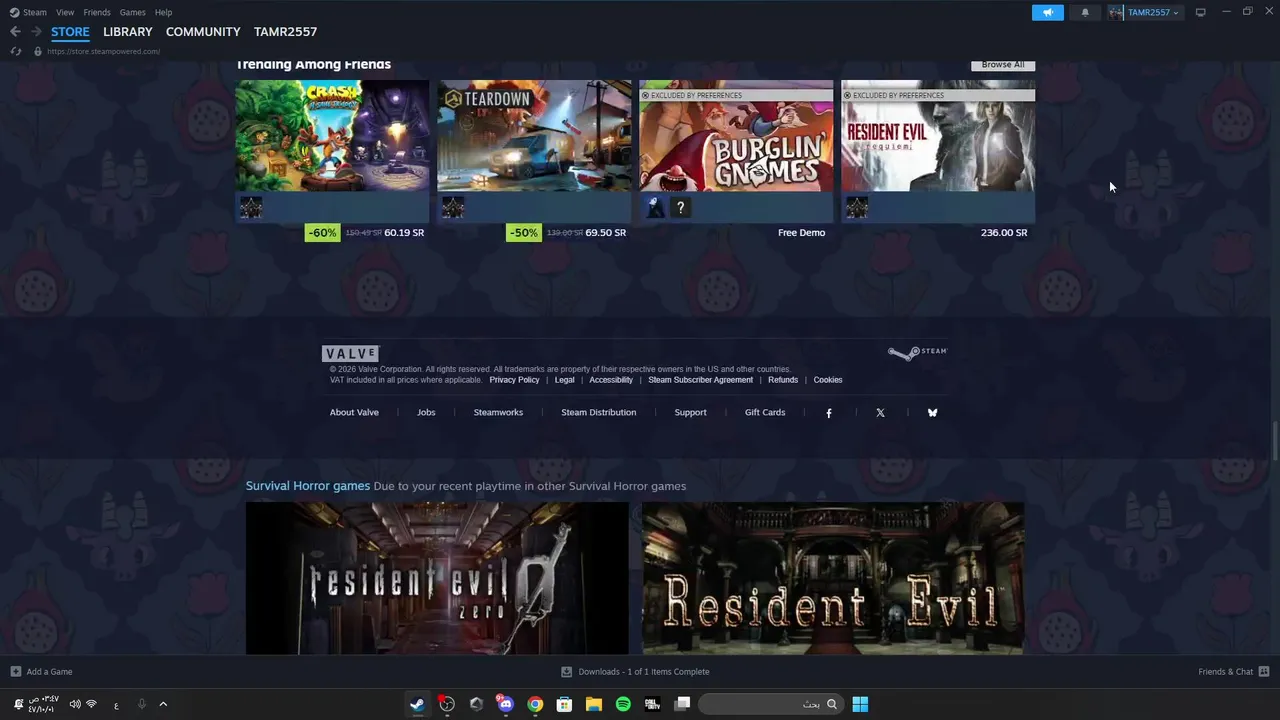Open Spotify from the taskbar

[x=623, y=704]
